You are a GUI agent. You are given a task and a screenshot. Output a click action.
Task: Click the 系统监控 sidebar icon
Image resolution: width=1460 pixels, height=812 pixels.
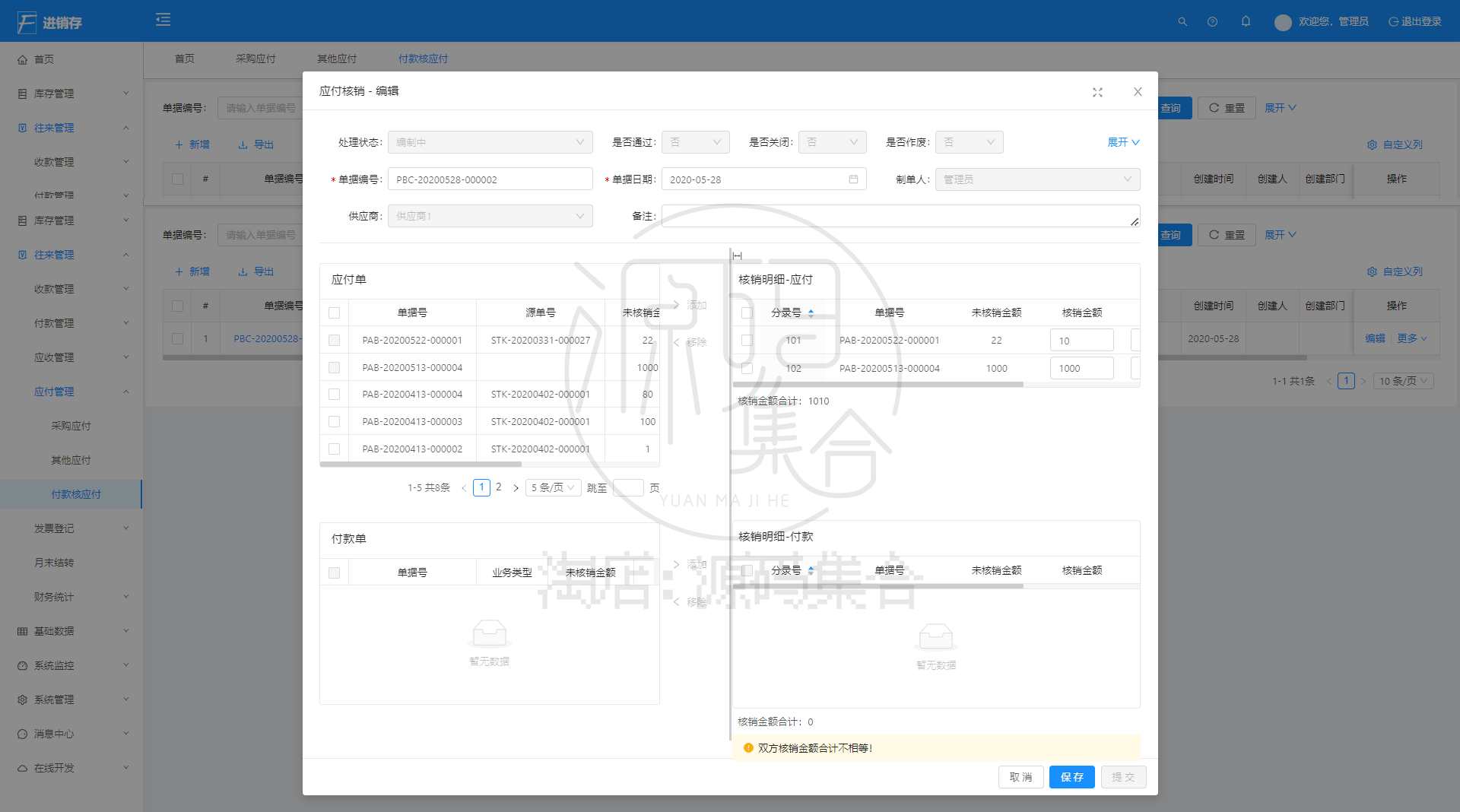(22, 665)
